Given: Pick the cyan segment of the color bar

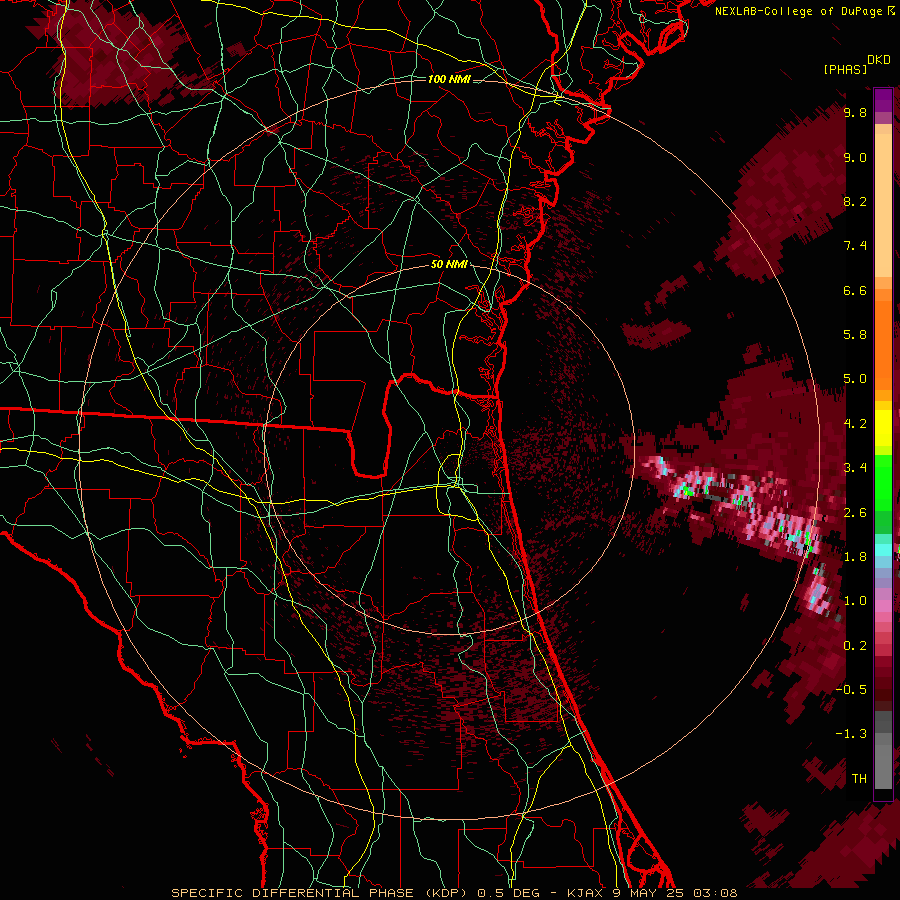Looking at the screenshot, I should pyautogui.click(x=883, y=549).
